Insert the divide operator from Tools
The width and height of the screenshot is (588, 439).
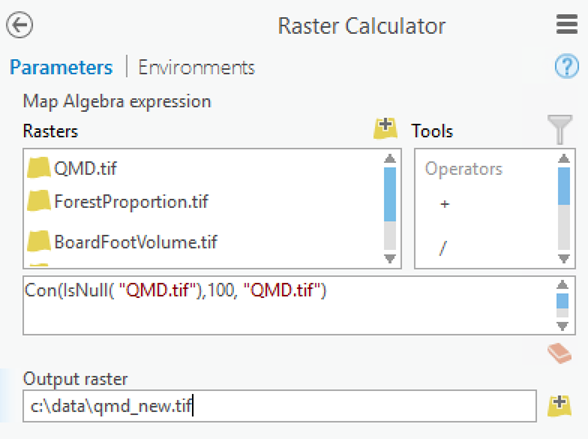pyautogui.click(x=443, y=248)
